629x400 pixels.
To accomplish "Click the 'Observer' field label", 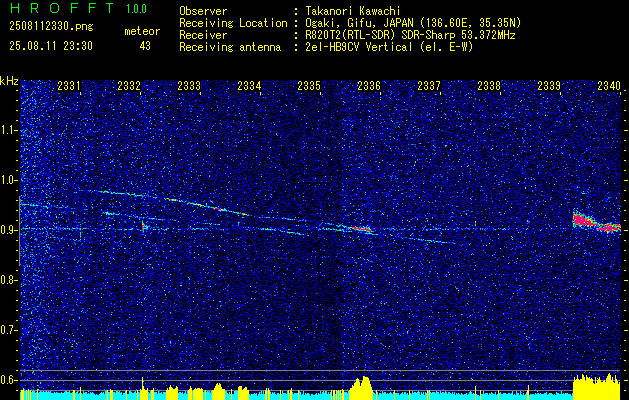I will click(x=203, y=11).
